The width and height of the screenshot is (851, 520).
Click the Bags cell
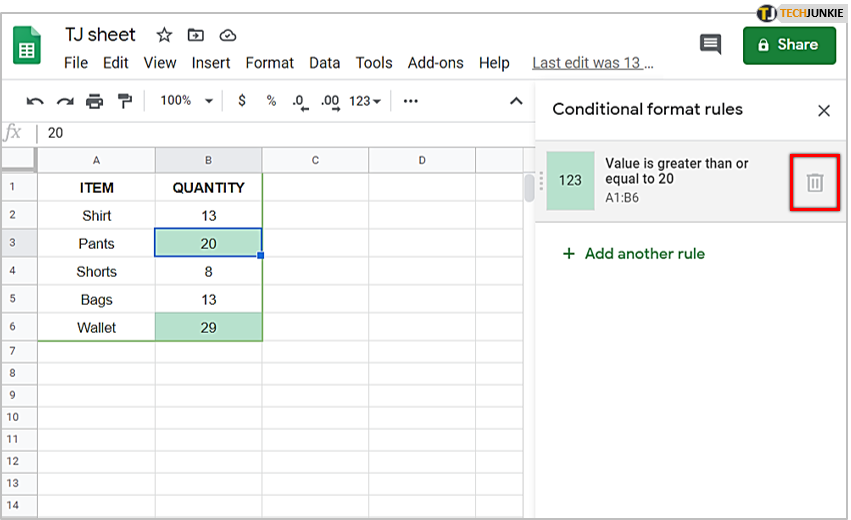pos(97,300)
